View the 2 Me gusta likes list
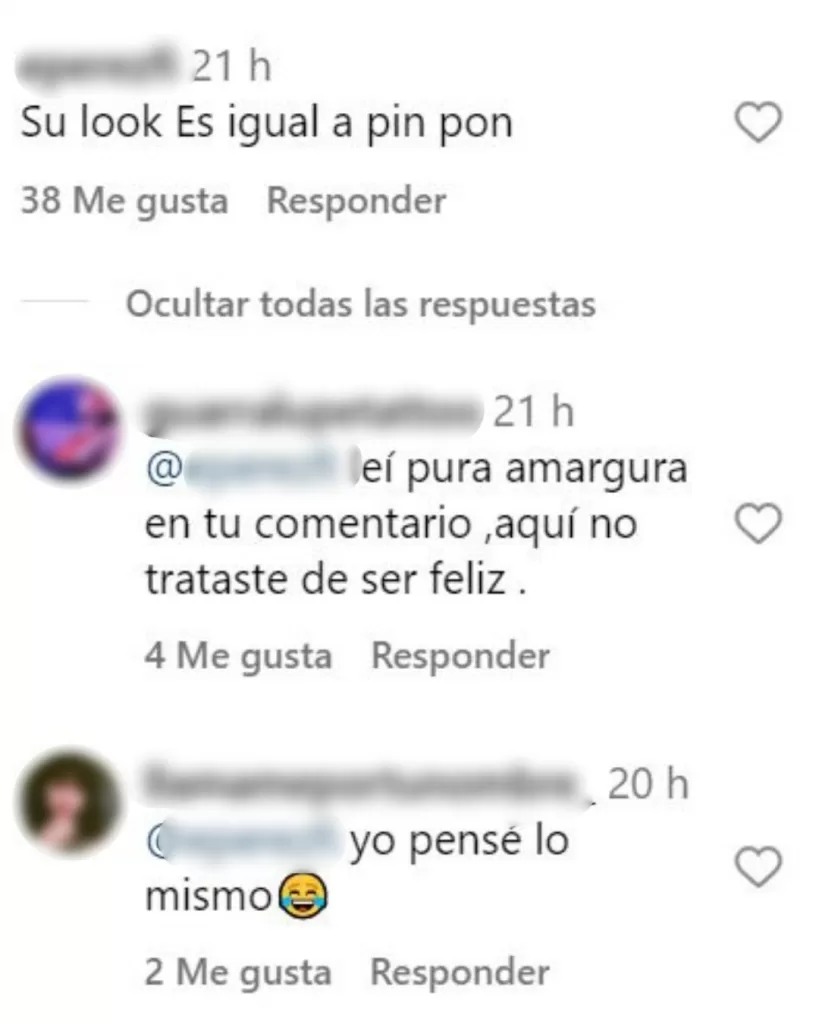 238,972
